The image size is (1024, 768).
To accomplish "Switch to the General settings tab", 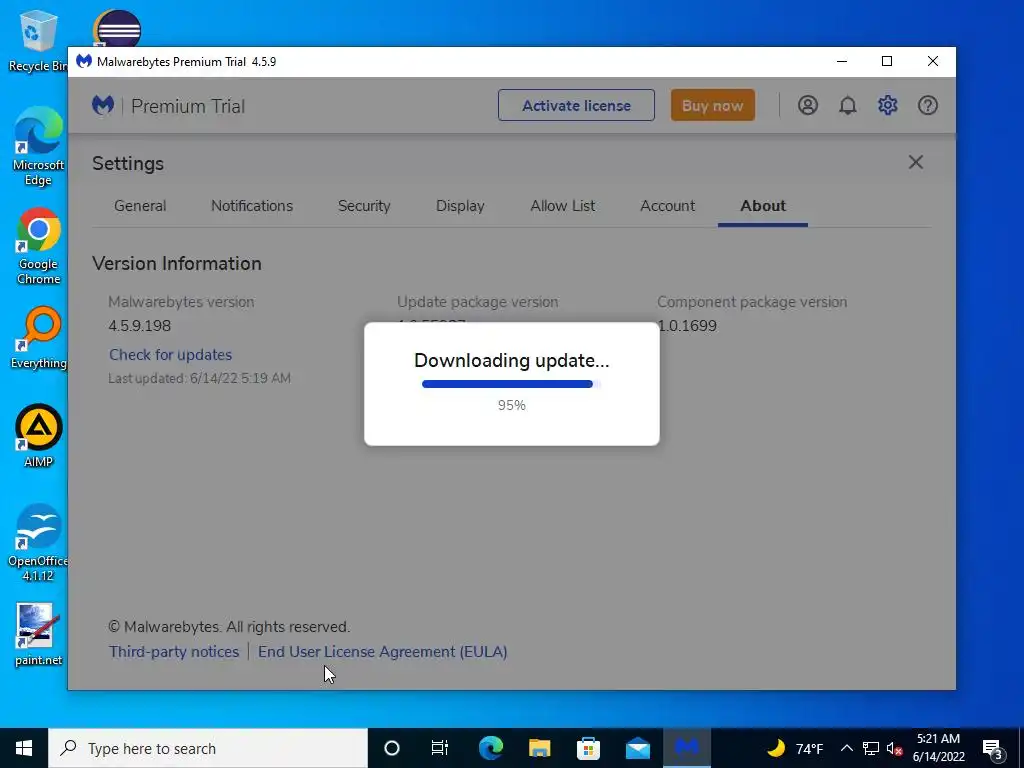I will (x=140, y=206).
